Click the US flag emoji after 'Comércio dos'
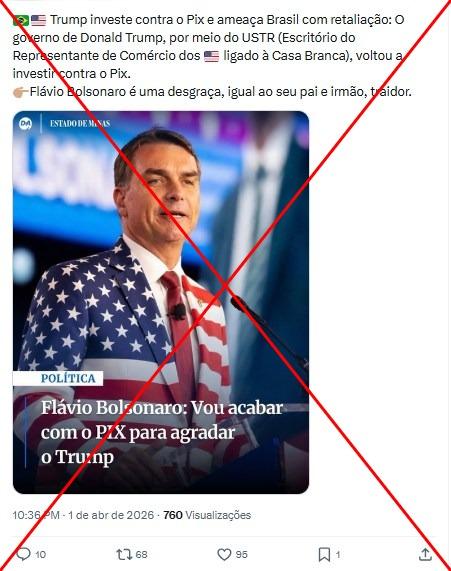 pyautogui.click(x=212, y=56)
